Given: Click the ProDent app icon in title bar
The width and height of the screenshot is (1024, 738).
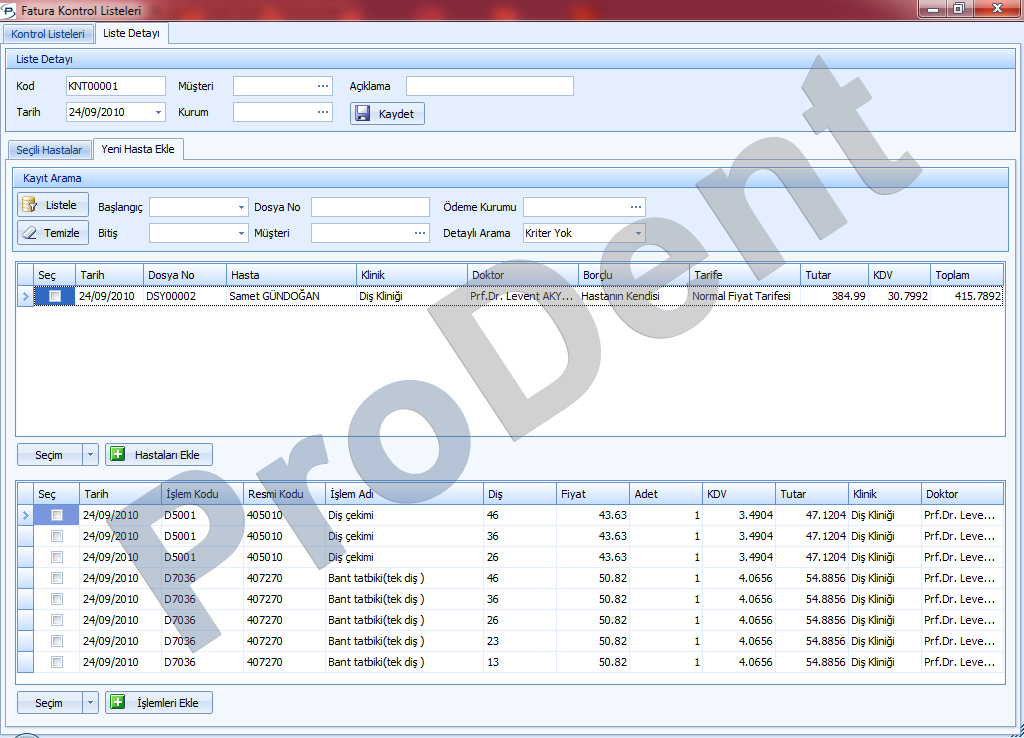Looking at the screenshot, I should [11, 11].
